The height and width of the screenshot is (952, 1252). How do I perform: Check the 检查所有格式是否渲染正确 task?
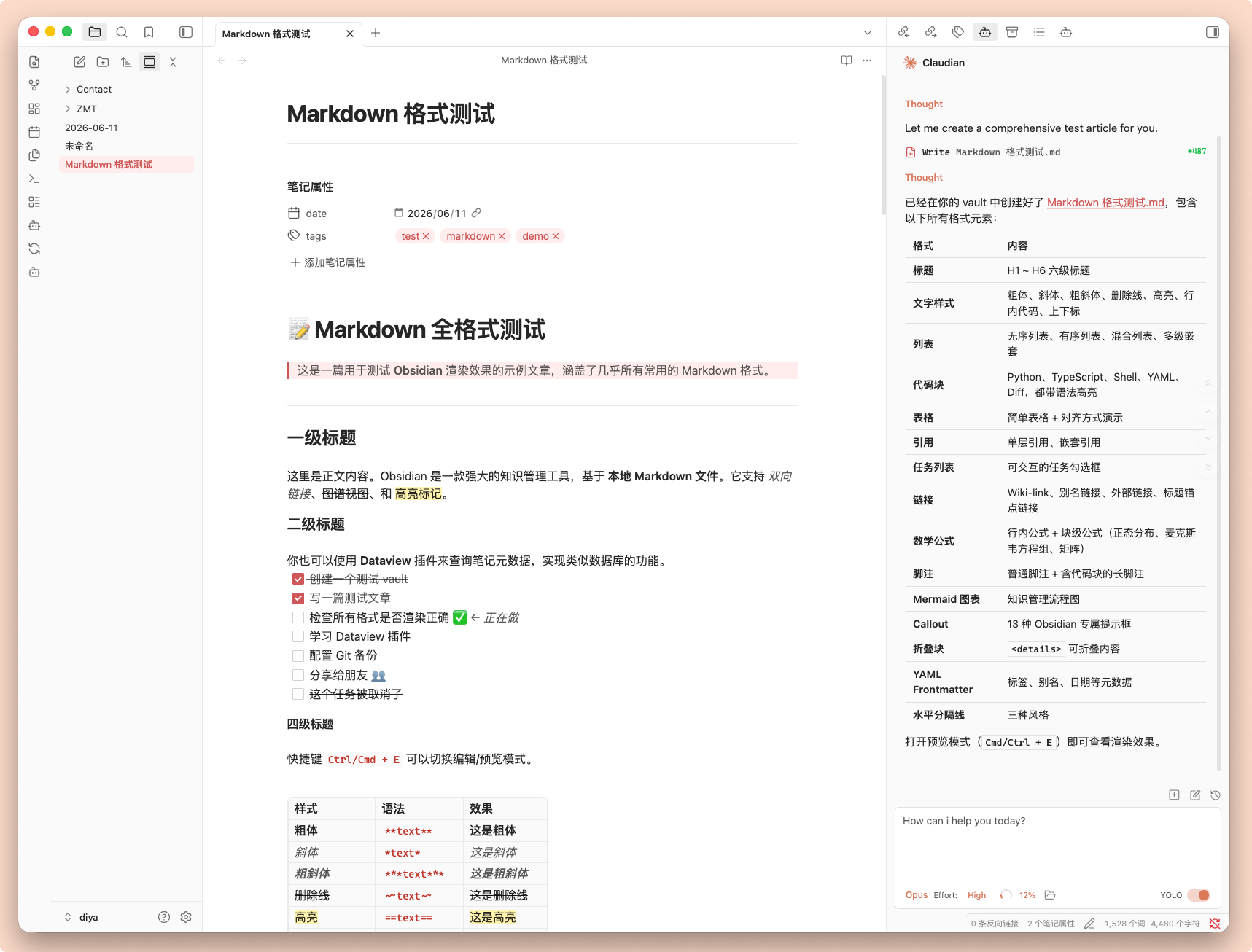pos(298,617)
